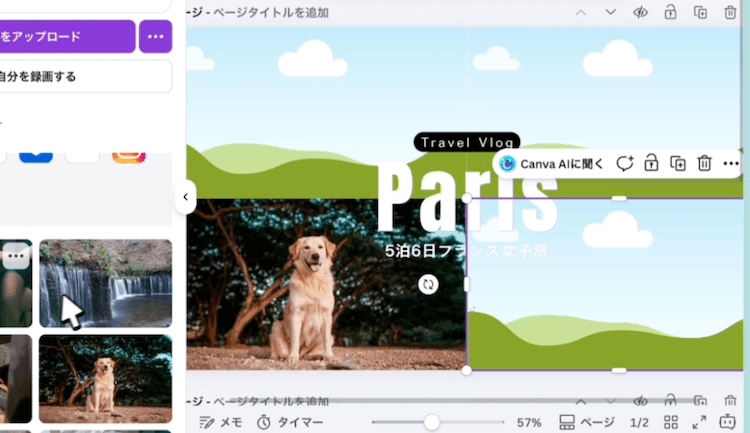The height and width of the screenshot is (433, 750).
Task: Collapse the side panel with arrow
Action: (185, 197)
